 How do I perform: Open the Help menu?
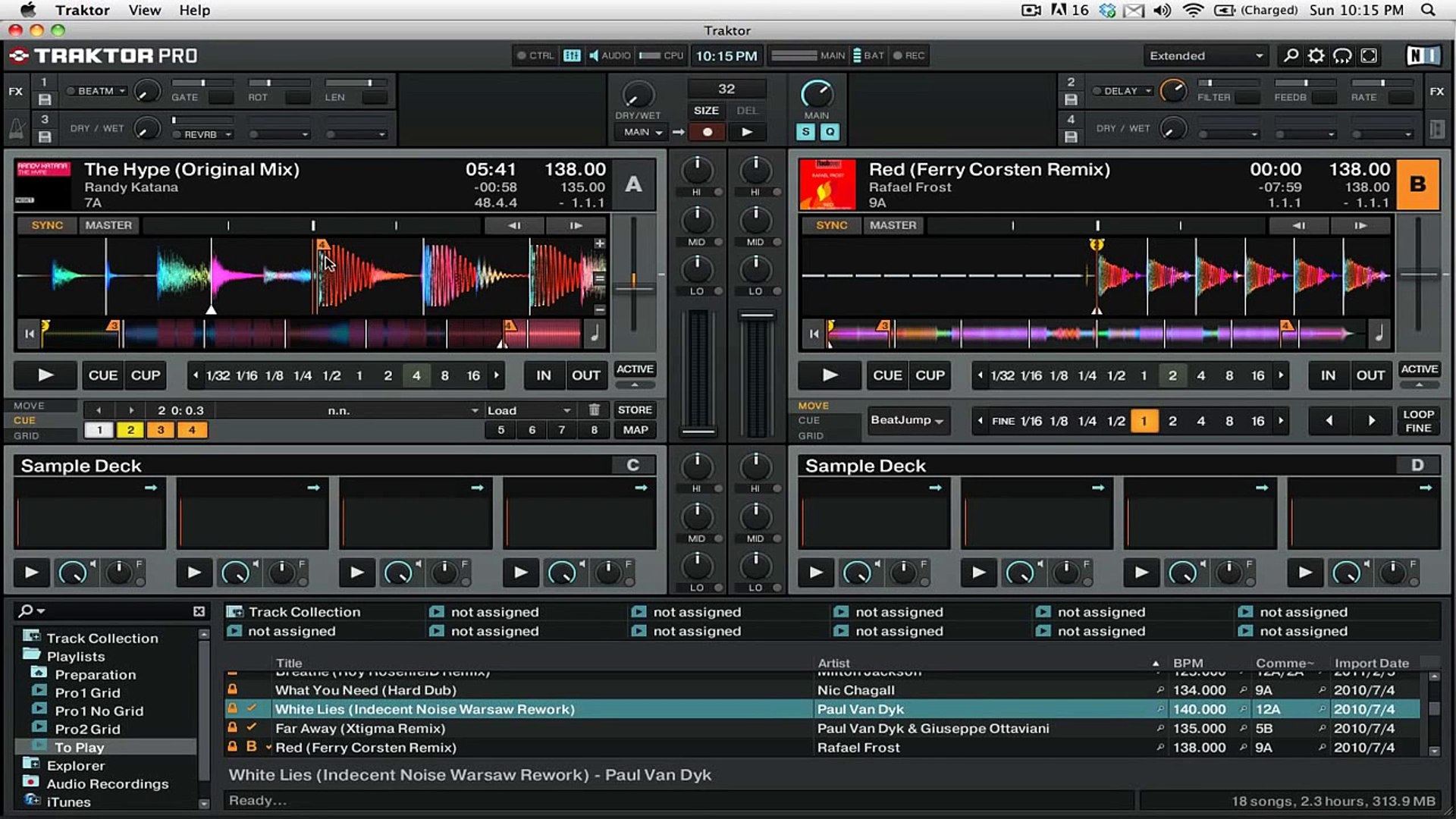coord(194,10)
